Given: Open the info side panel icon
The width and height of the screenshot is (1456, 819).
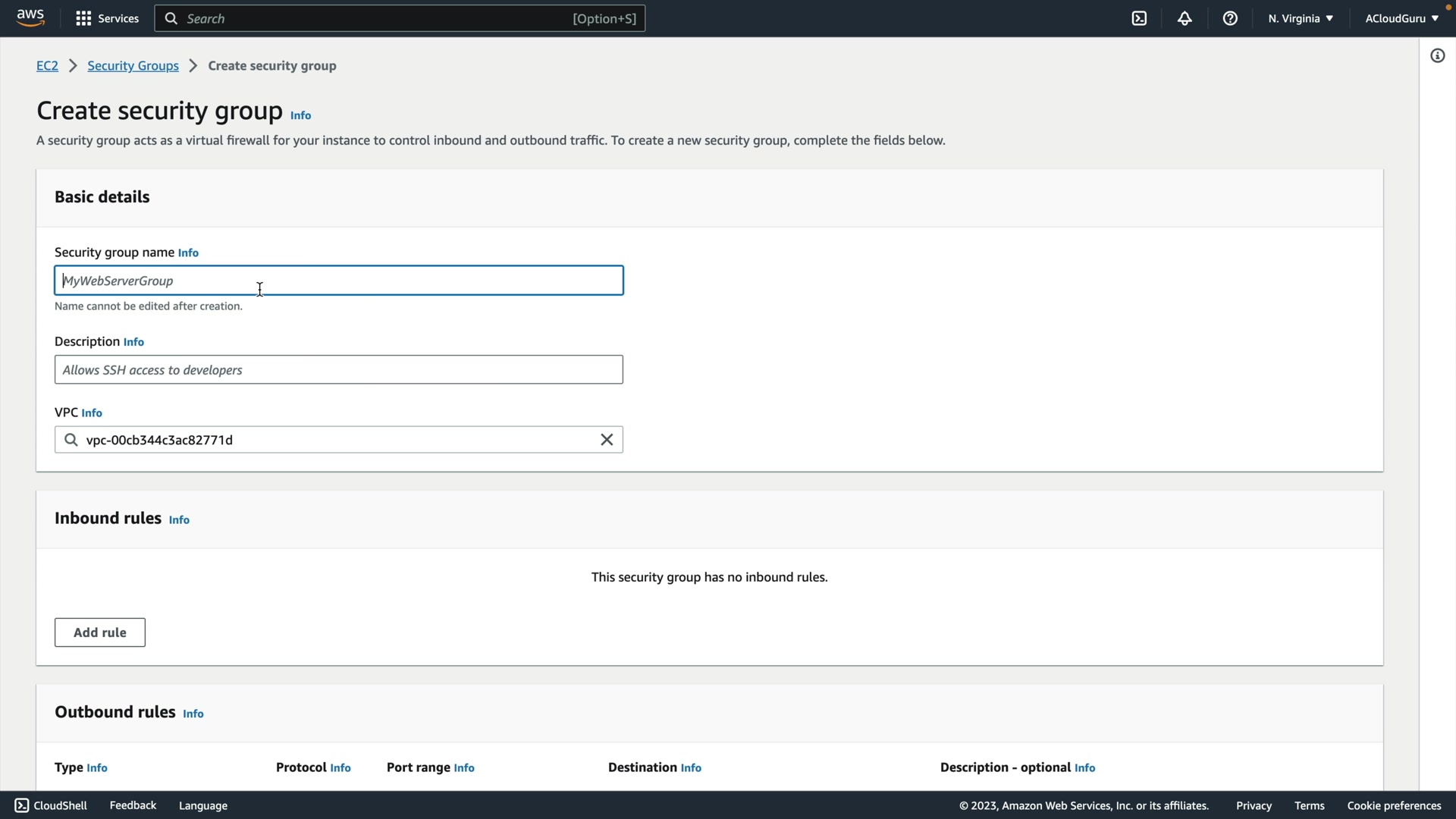Looking at the screenshot, I should tap(1437, 56).
